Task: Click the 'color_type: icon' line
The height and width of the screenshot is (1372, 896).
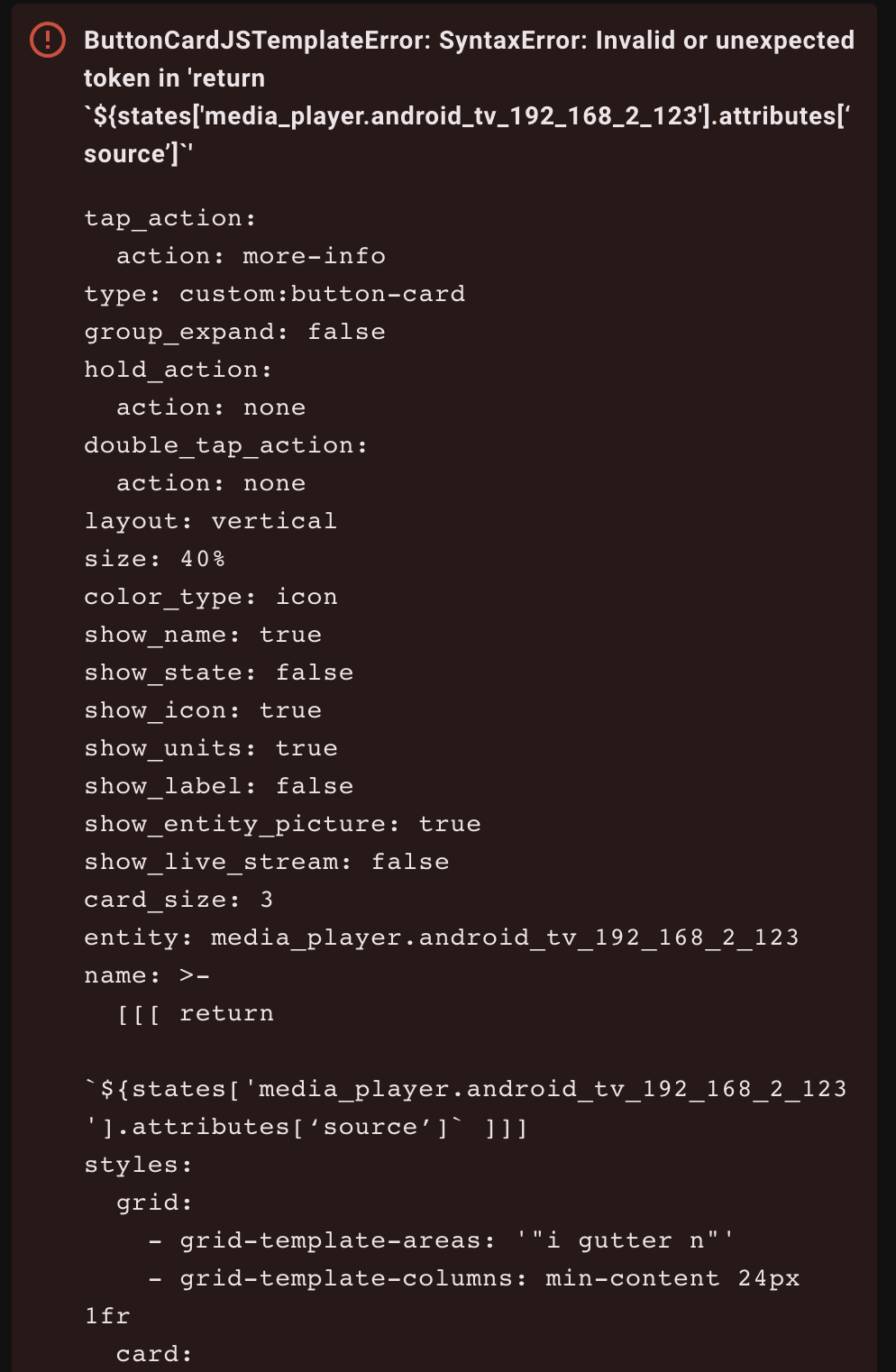Action: (210, 597)
